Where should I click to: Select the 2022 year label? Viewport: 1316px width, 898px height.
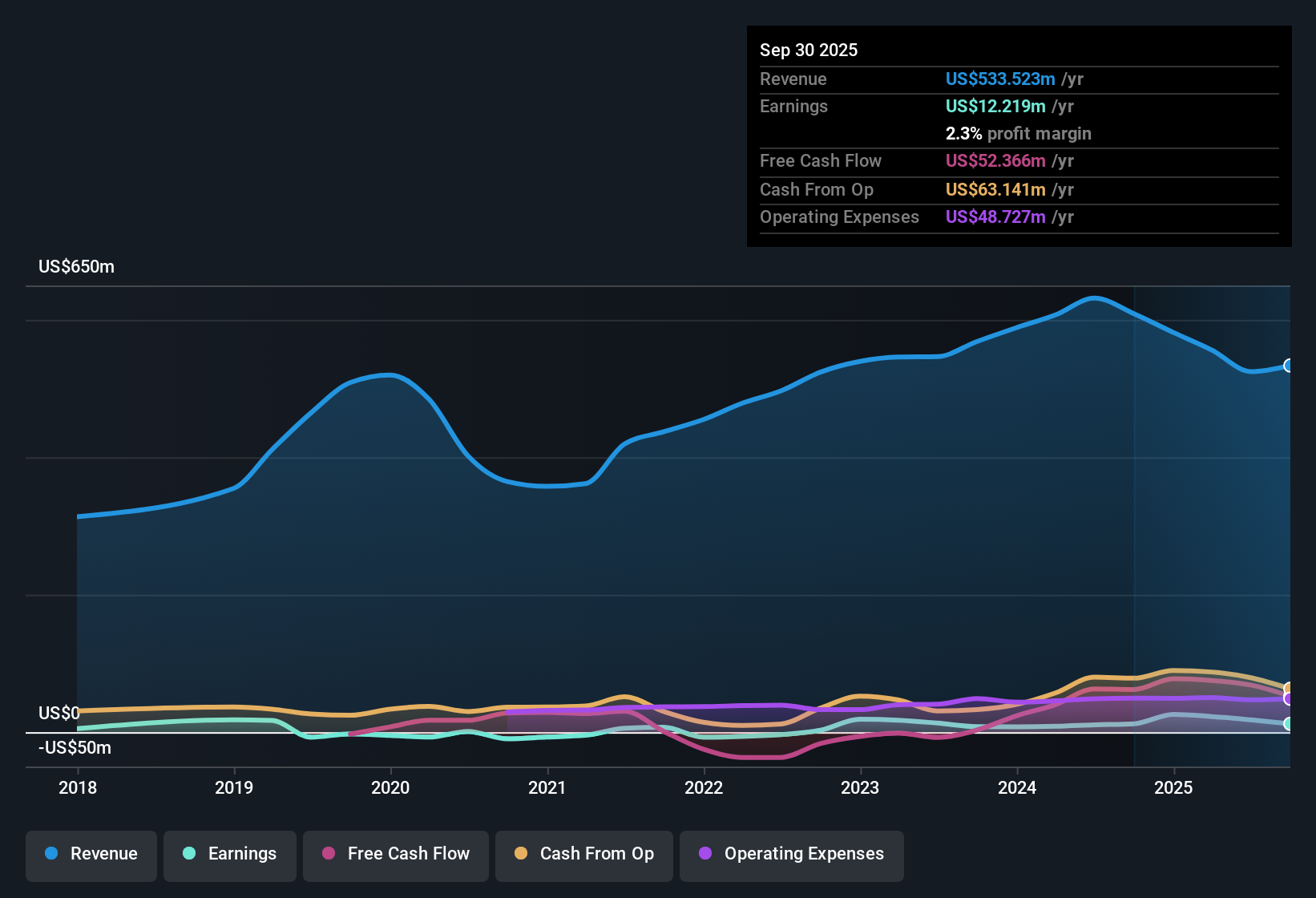tap(704, 788)
